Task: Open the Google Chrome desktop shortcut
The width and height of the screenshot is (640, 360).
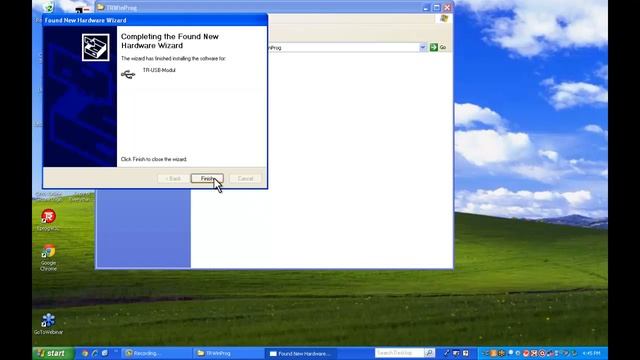Action: (48, 258)
